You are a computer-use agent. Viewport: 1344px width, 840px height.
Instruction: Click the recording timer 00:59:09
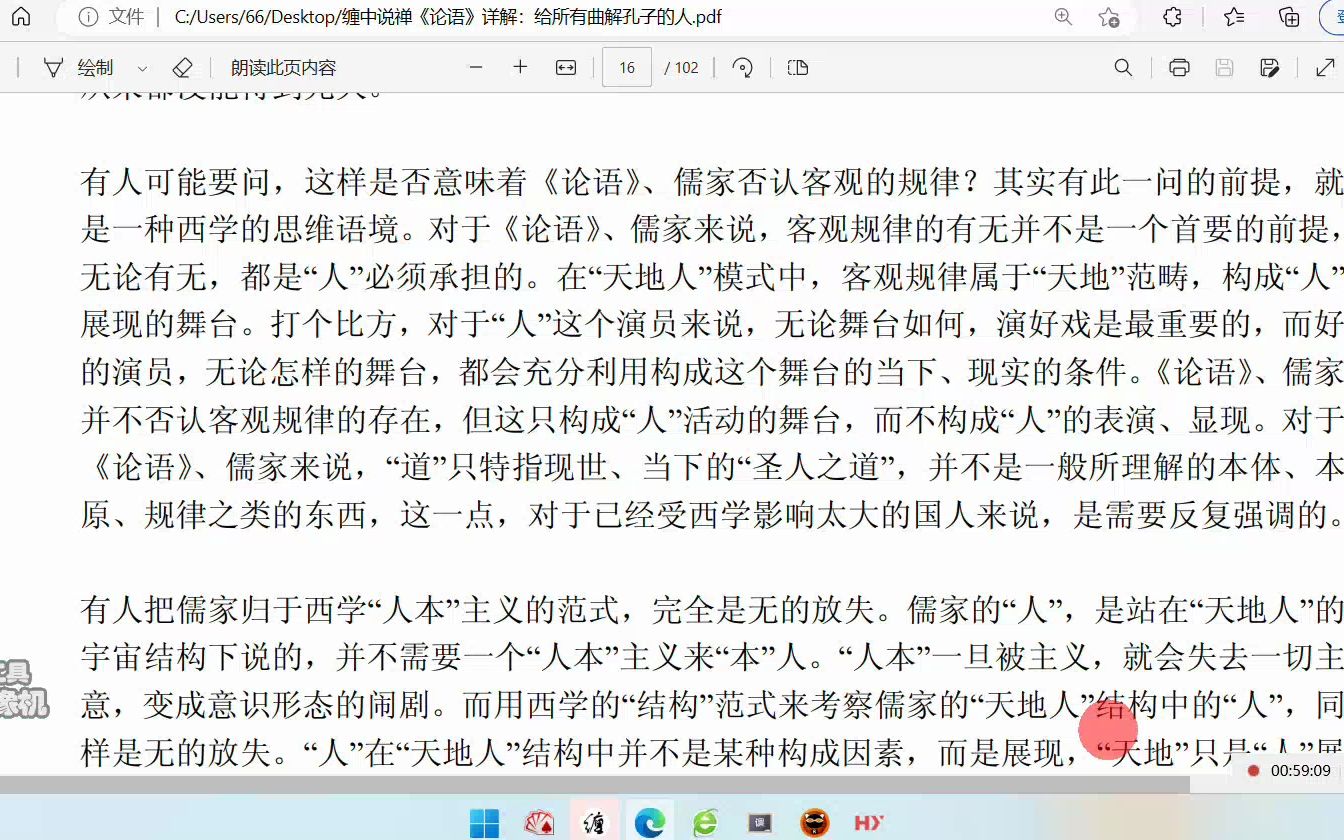(1300, 771)
